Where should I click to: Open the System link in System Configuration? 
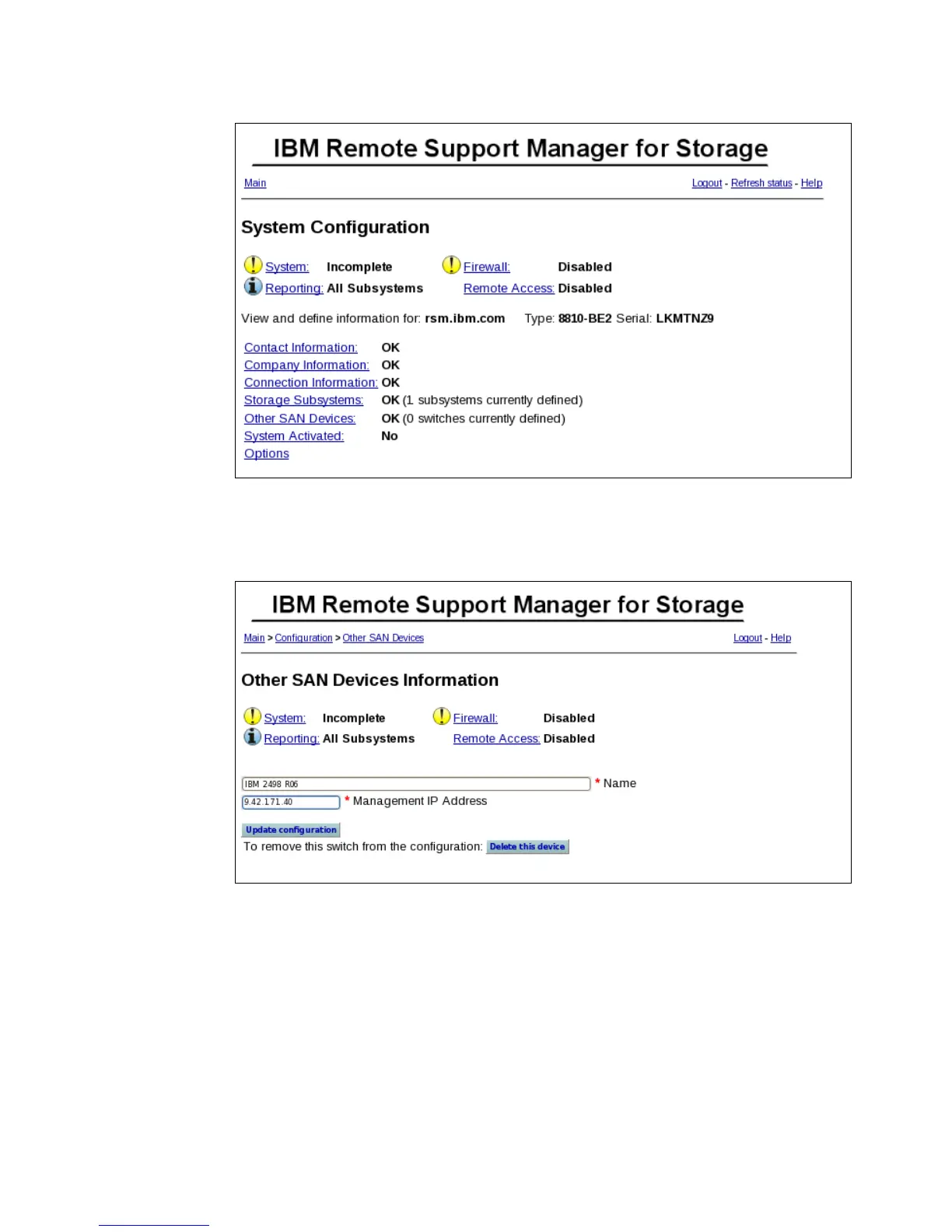pos(287,267)
